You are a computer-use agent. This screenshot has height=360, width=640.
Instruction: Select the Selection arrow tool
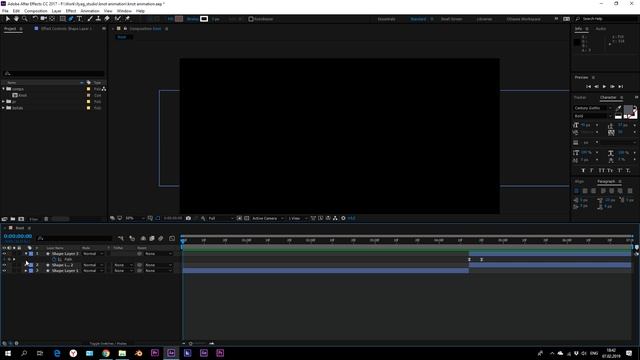coord(8,19)
